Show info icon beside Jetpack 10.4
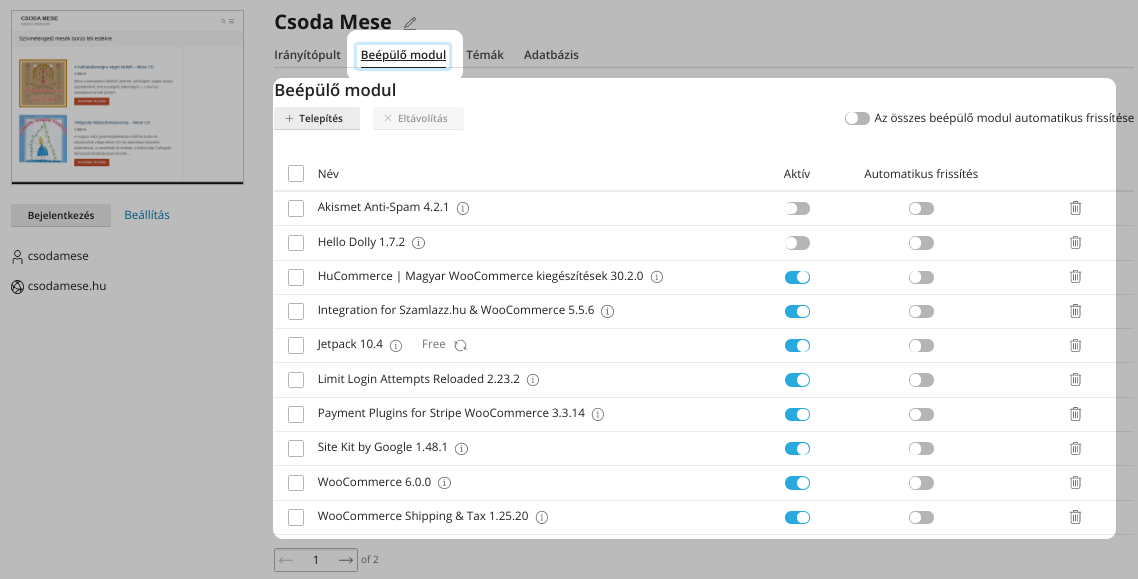 click(x=396, y=345)
